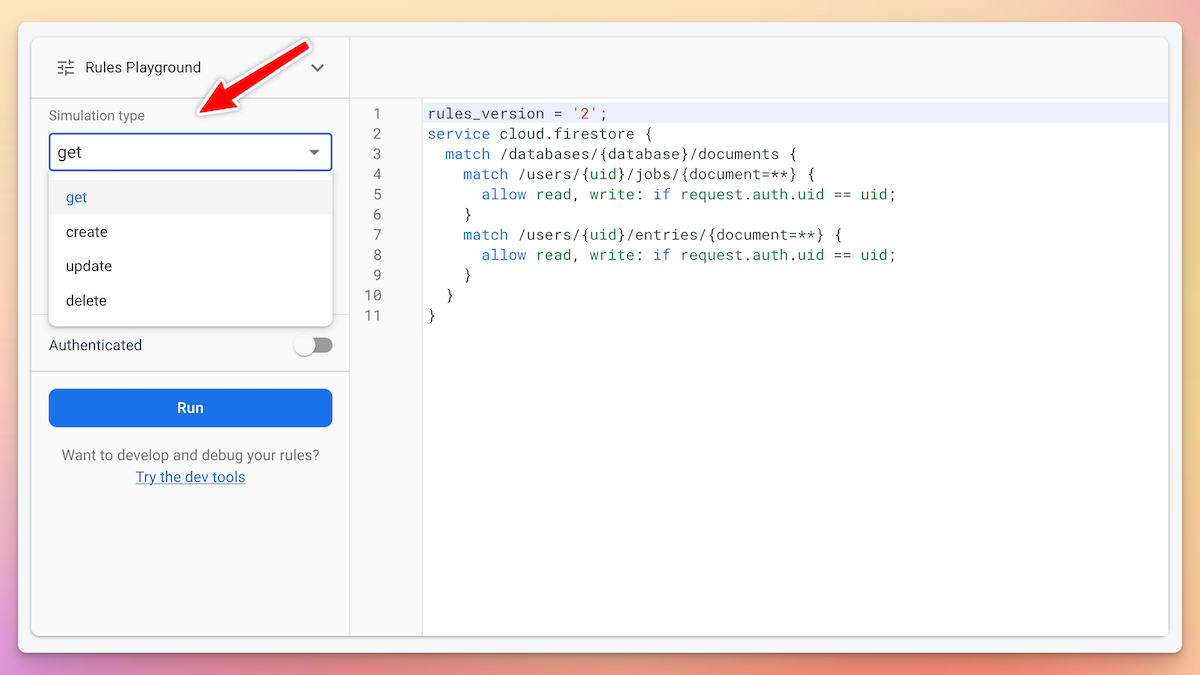Click the rules_version = '2' line
This screenshot has height=675, width=1200.
[517, 113]
